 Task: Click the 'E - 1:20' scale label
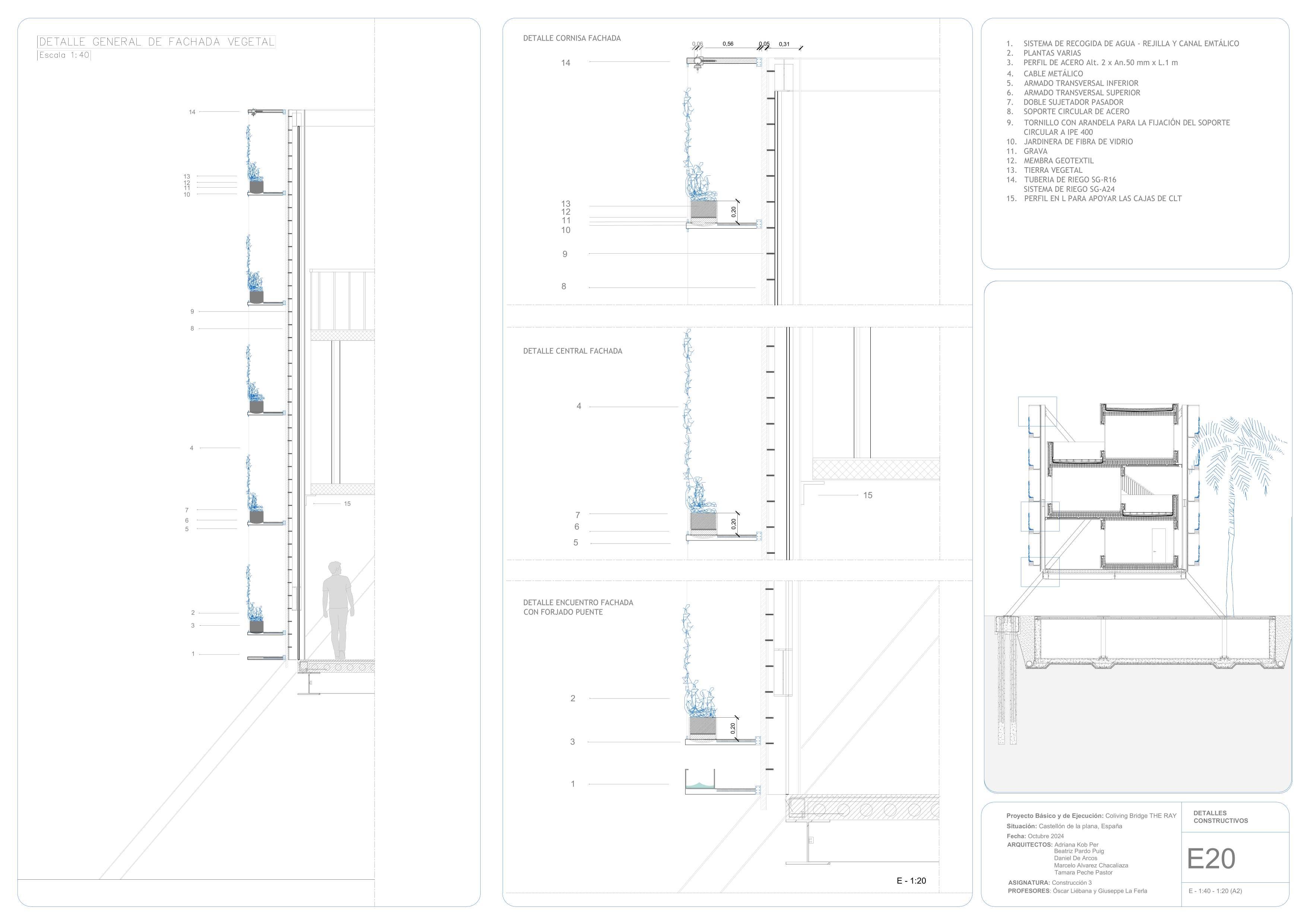tap(911, 881)
